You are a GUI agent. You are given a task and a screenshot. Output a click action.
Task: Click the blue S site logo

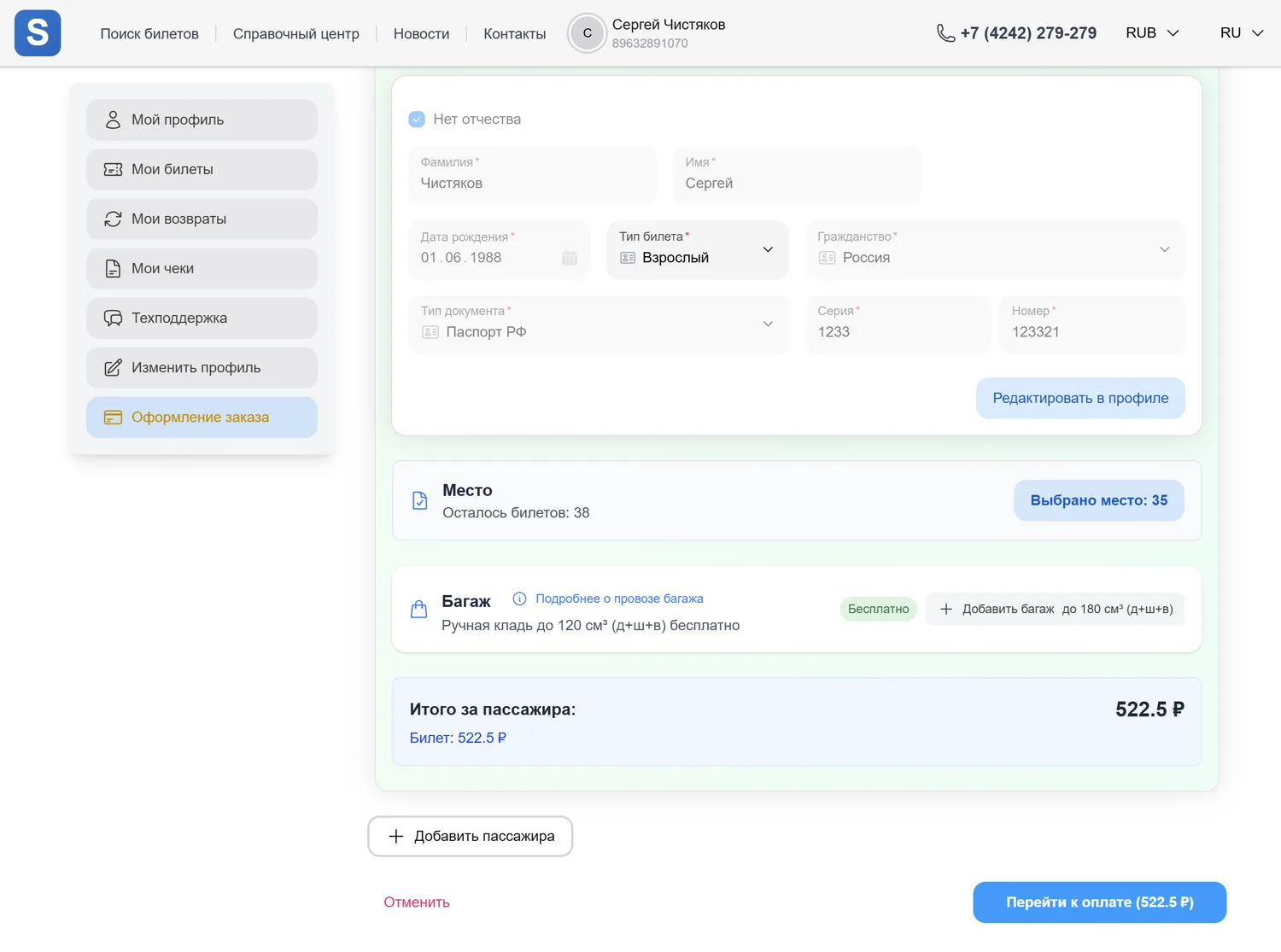click(x=38, y=33)
